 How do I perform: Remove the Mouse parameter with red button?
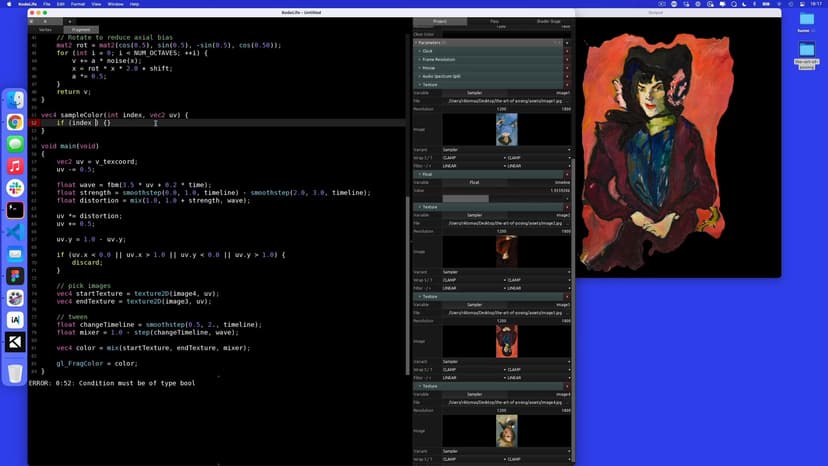(x=568, y=68)
